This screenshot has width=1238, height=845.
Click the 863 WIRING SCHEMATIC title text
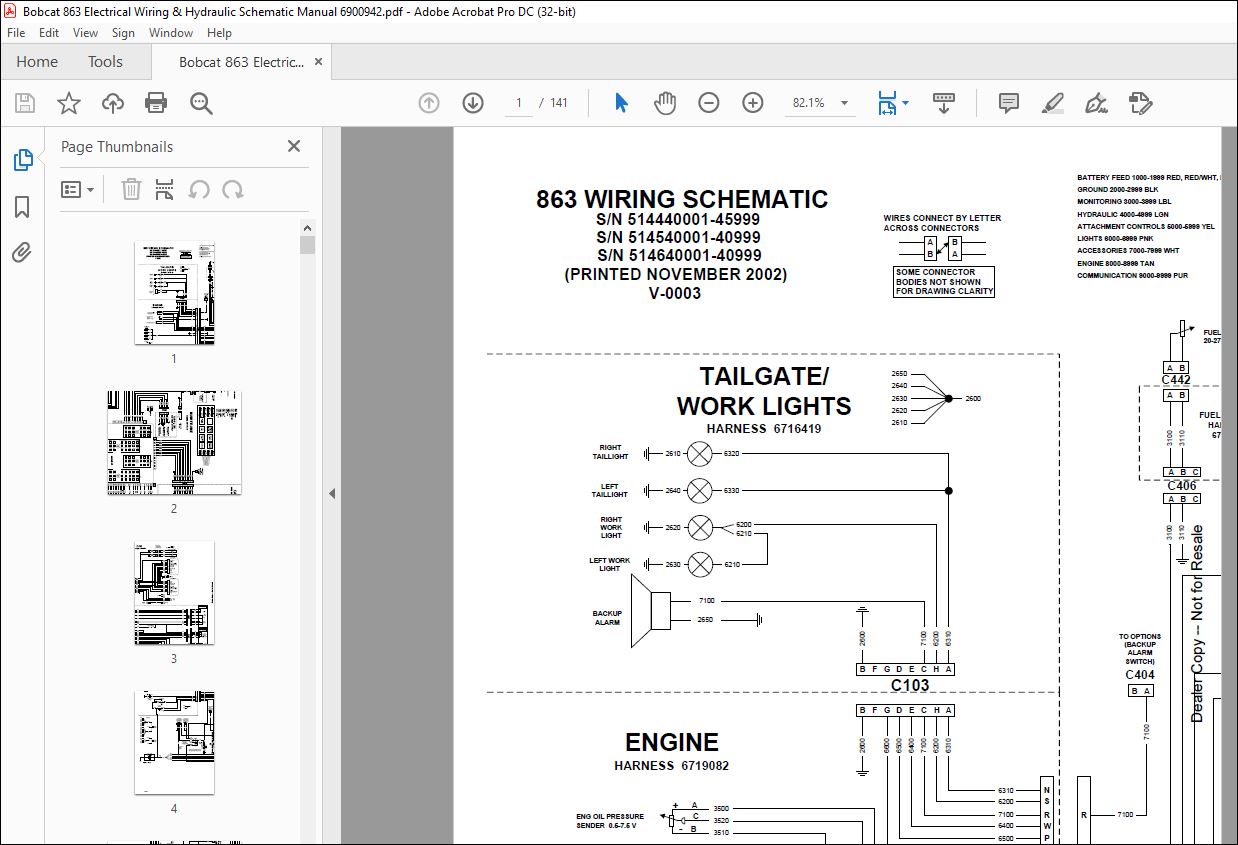point(682,199)
